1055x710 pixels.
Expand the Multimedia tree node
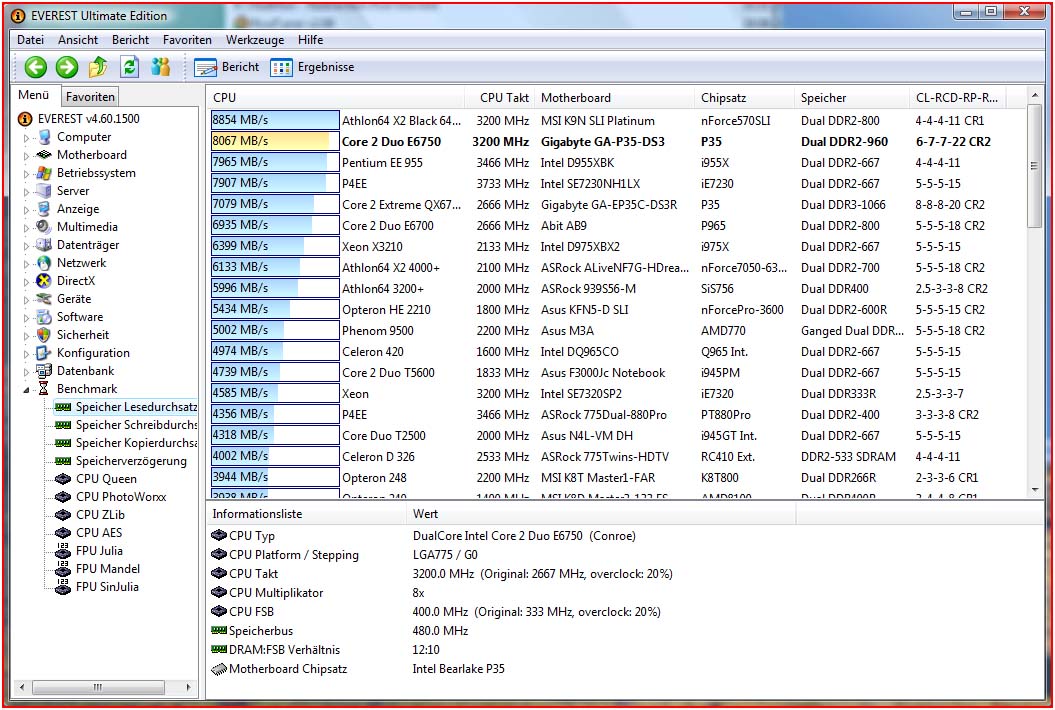tap(26, 228)
